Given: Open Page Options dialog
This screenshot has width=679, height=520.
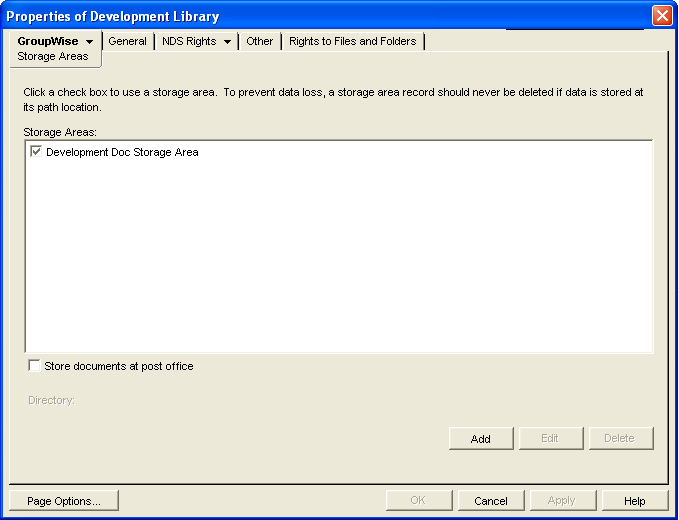Looking at the screenshot, I should click(x=64, y=501).
